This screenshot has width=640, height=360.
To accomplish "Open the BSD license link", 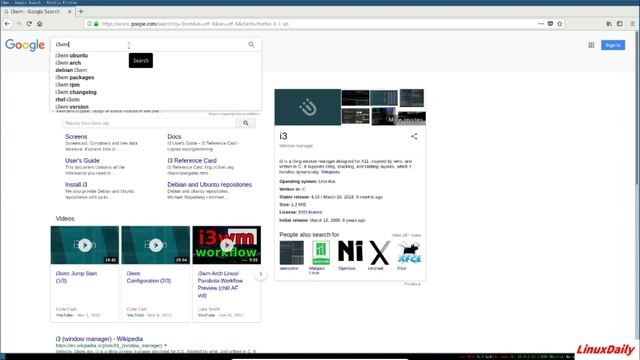I will [x=310, y=212].
